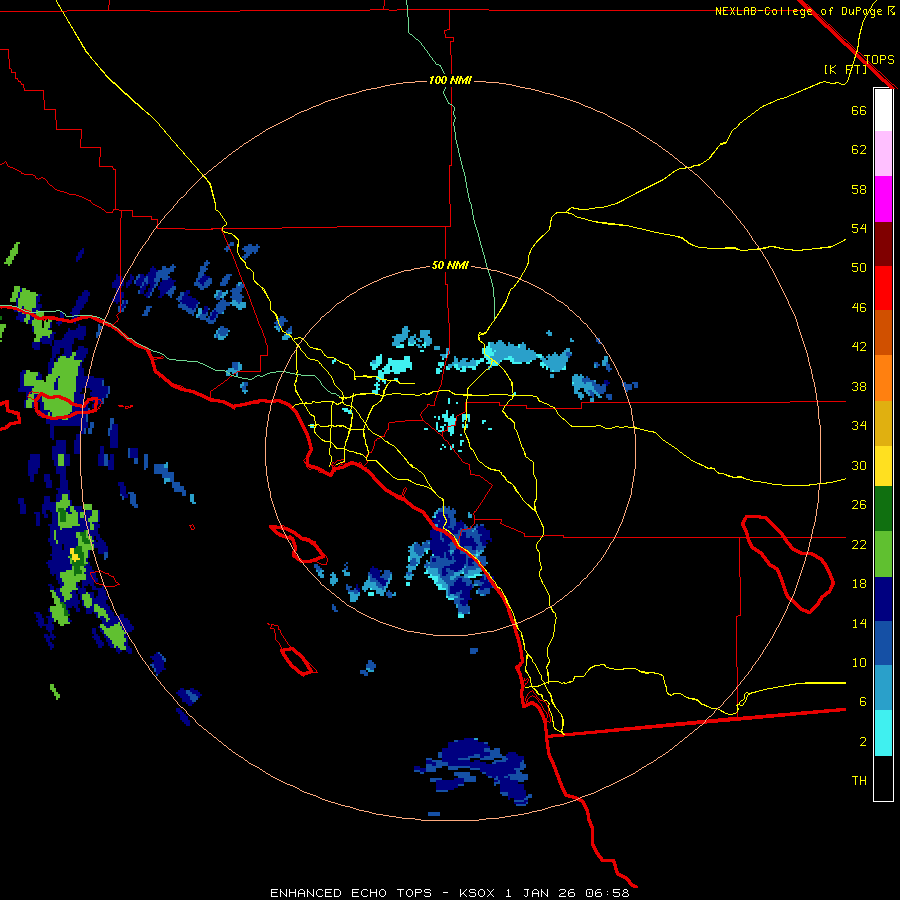Click the 10 legend value
Image resolution: width=900 pixels, height=900 pixels.
[x=859, y=662]
